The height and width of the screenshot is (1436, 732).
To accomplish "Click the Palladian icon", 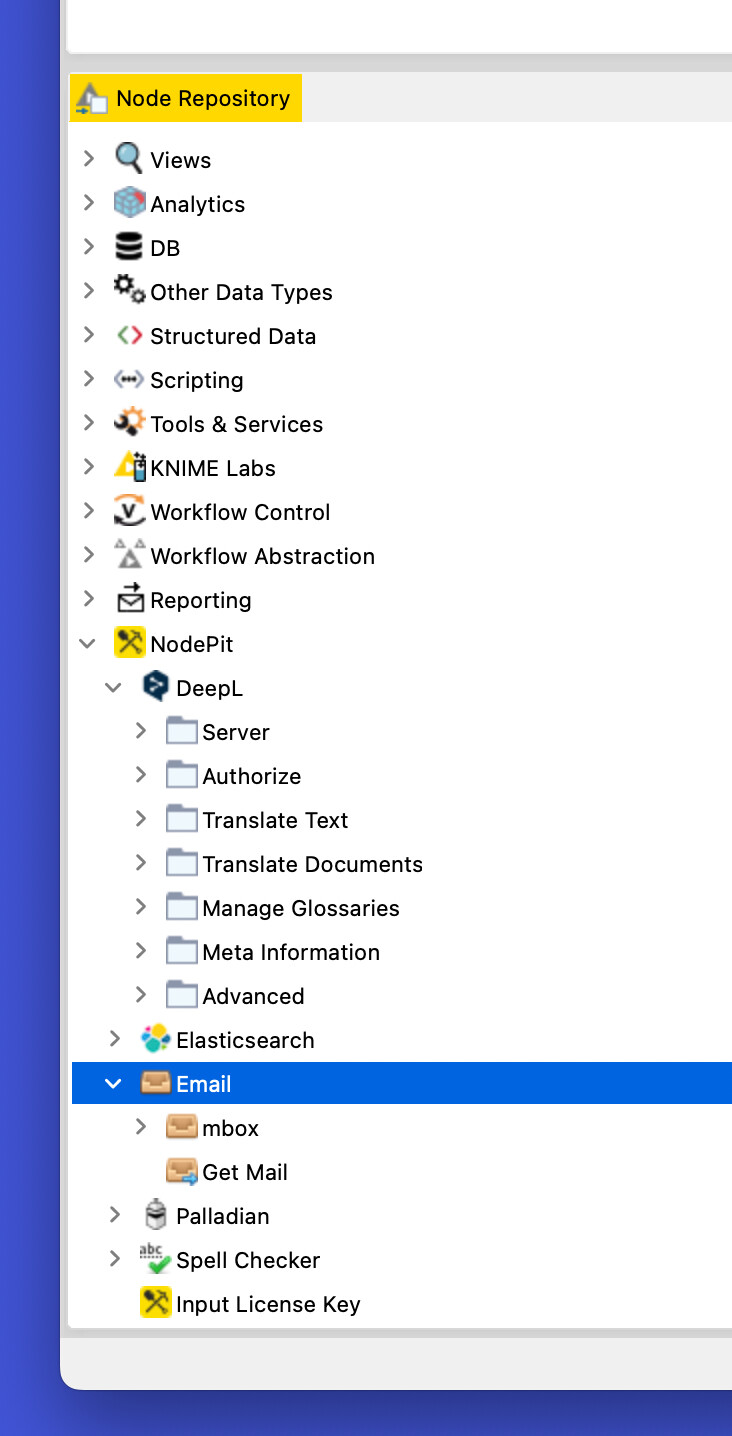I will [155, 1214].
